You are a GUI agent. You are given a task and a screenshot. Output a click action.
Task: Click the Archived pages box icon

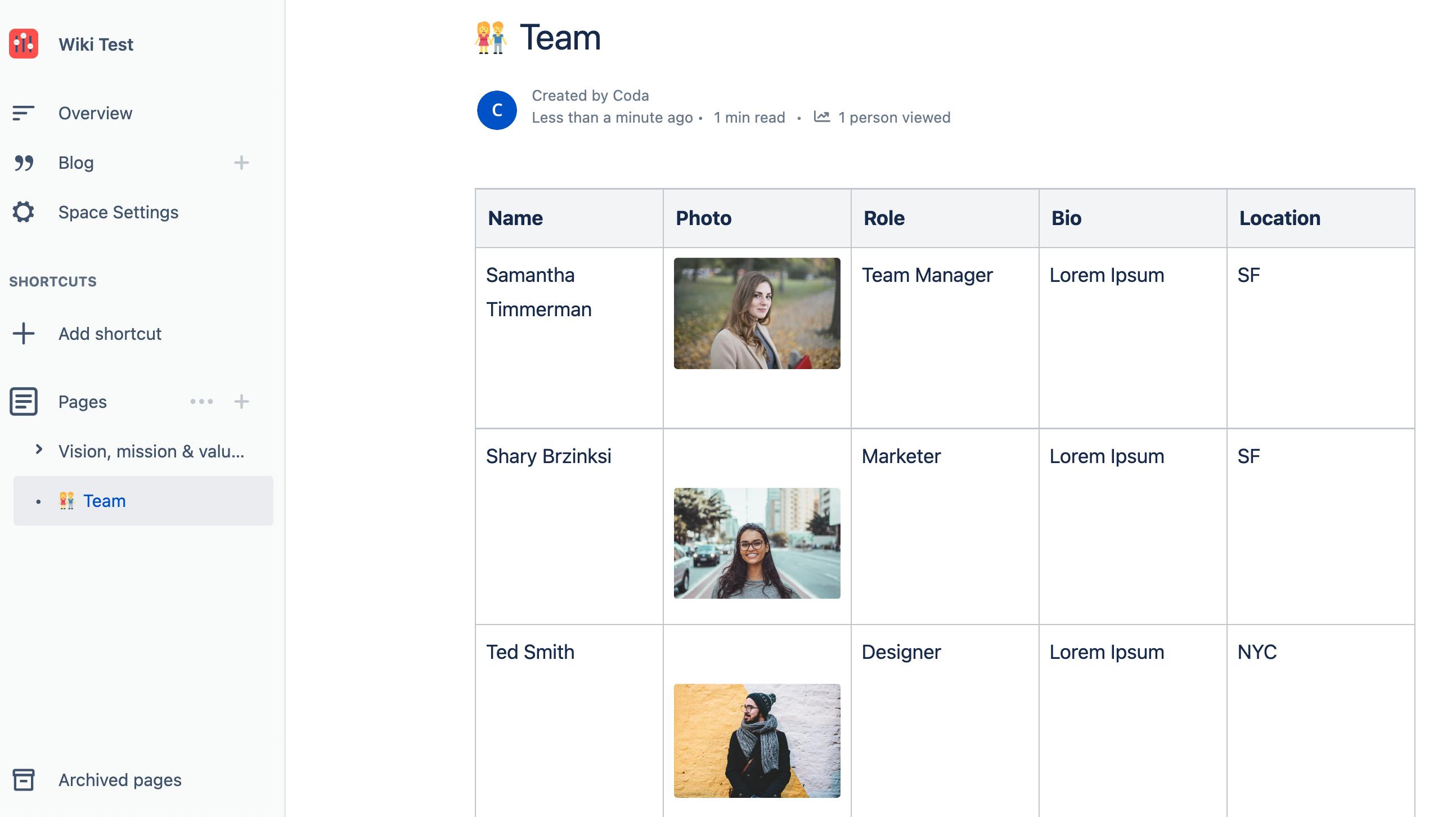point(24,780)
